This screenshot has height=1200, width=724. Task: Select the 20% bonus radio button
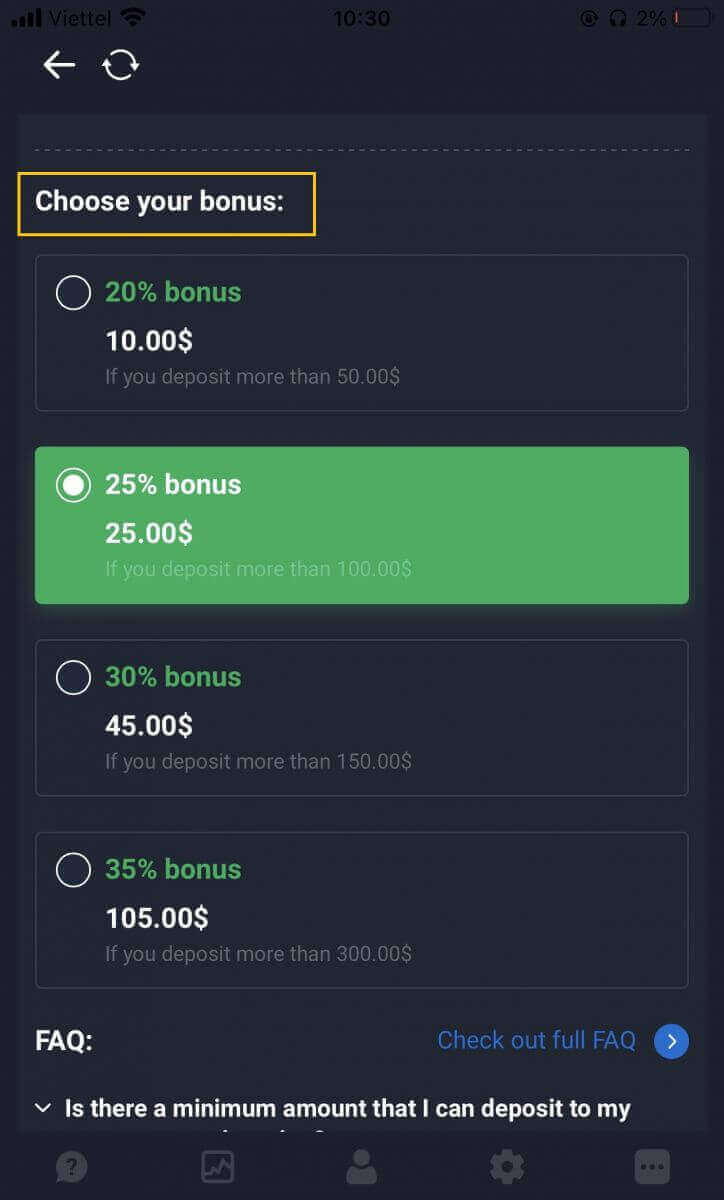pos(73,293)
